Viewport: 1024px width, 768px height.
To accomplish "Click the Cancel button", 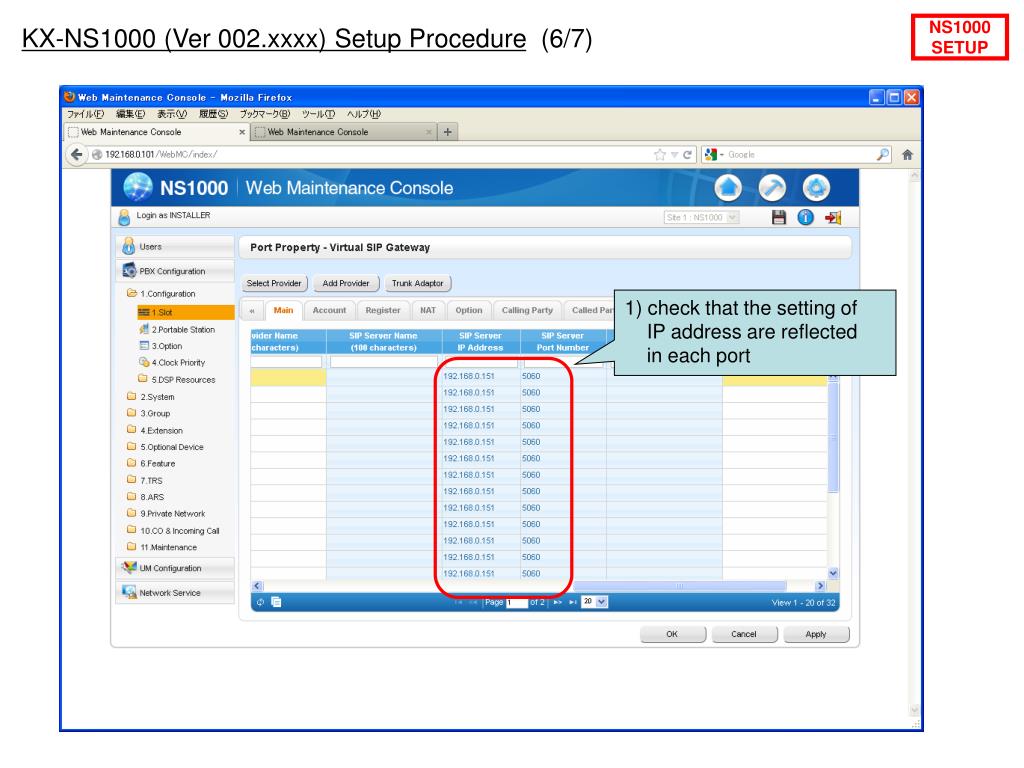I will 744,634.
